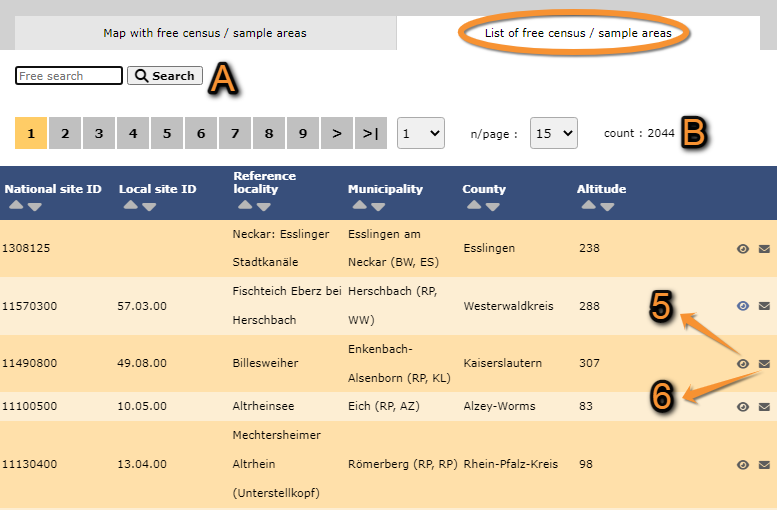Click the envelope icon for site 1308125
777x510 pixels.
coord(764,249)
